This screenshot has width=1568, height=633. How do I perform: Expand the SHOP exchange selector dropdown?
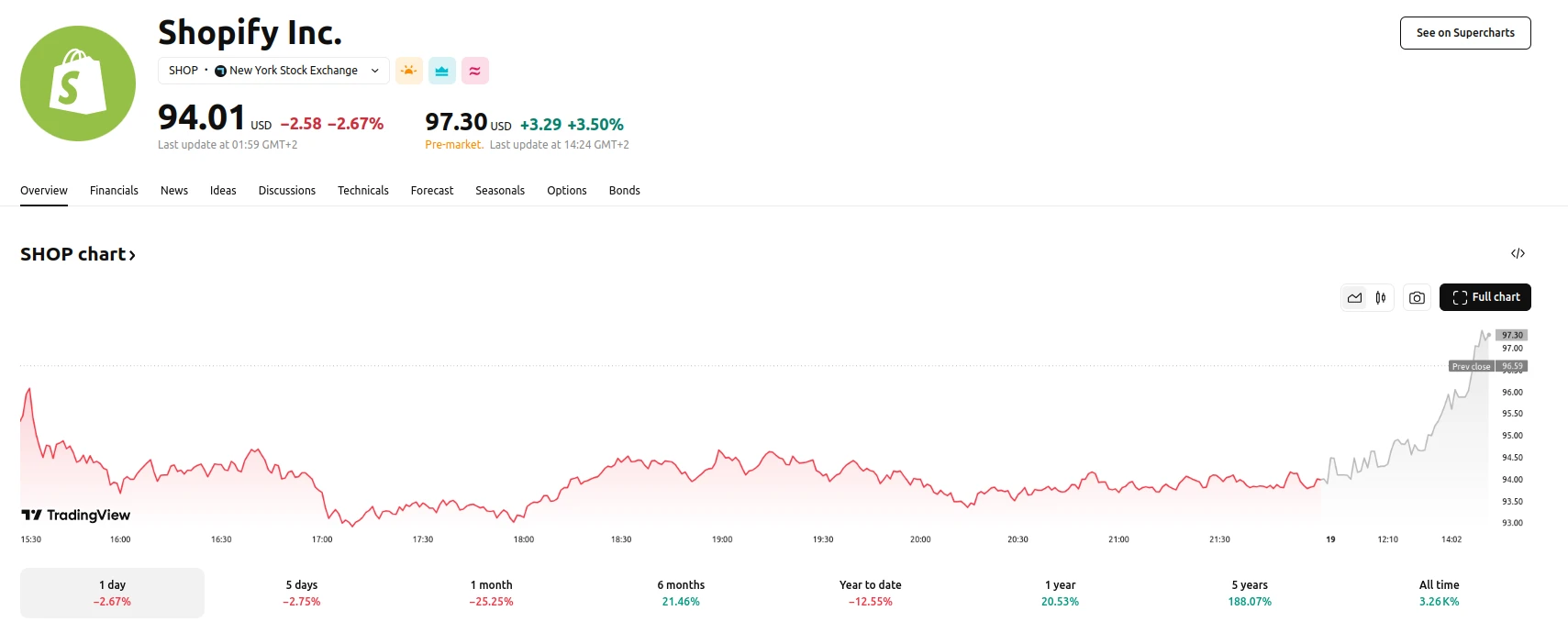pyautogui.click(x=273, y=71)
